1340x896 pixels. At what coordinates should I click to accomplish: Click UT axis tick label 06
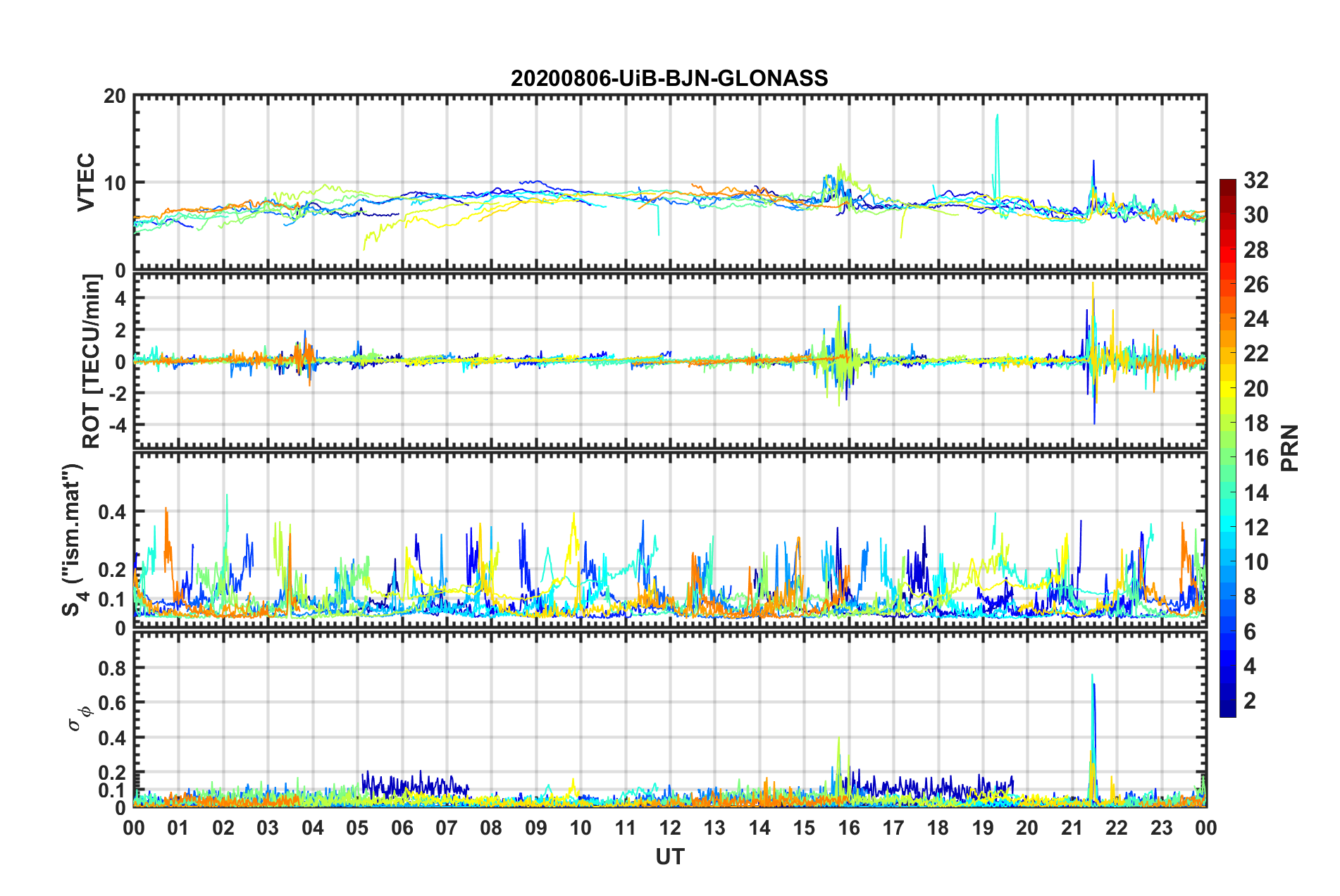tap(402, 828)
